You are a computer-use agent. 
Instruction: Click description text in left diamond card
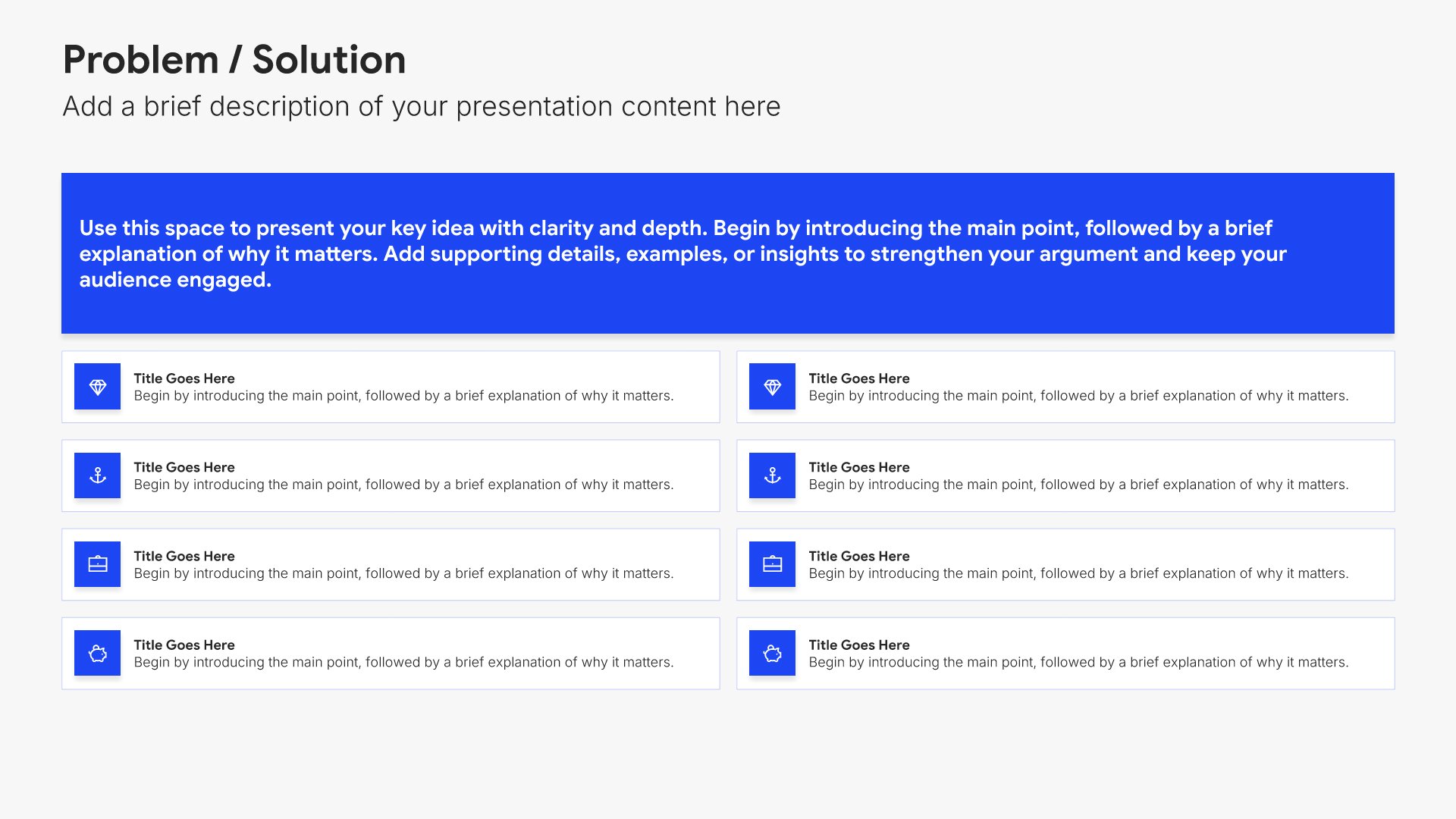pyautogui.click(x=403, y=396)
